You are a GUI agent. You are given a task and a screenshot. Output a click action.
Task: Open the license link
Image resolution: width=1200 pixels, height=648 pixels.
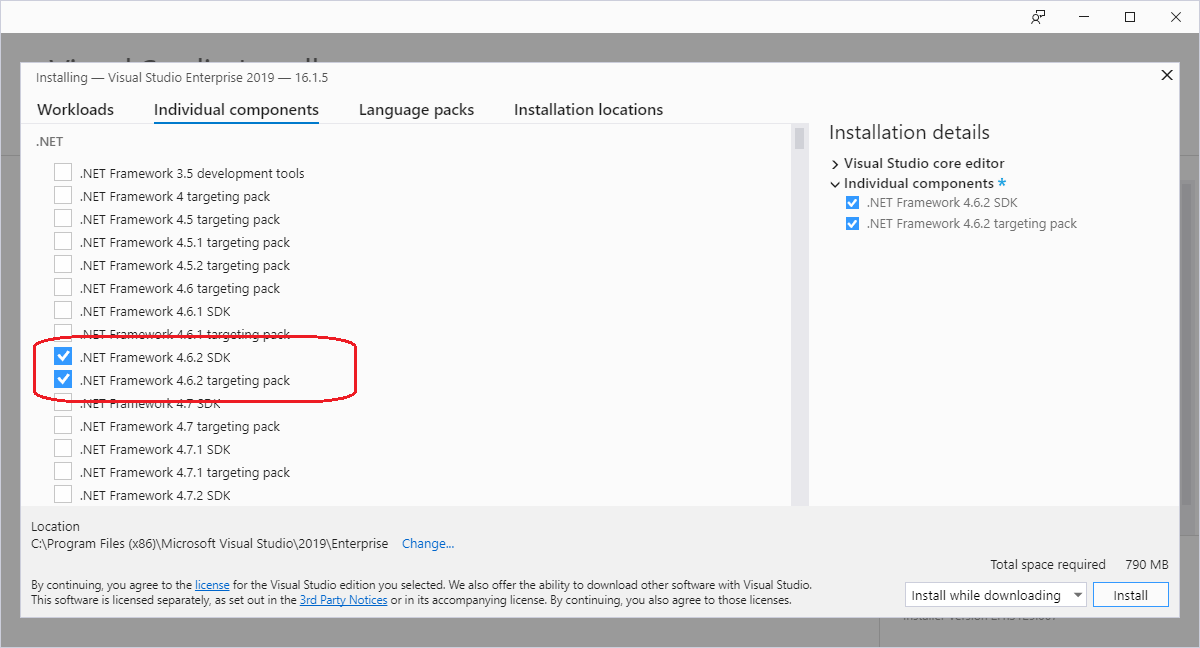coord(212,585)
